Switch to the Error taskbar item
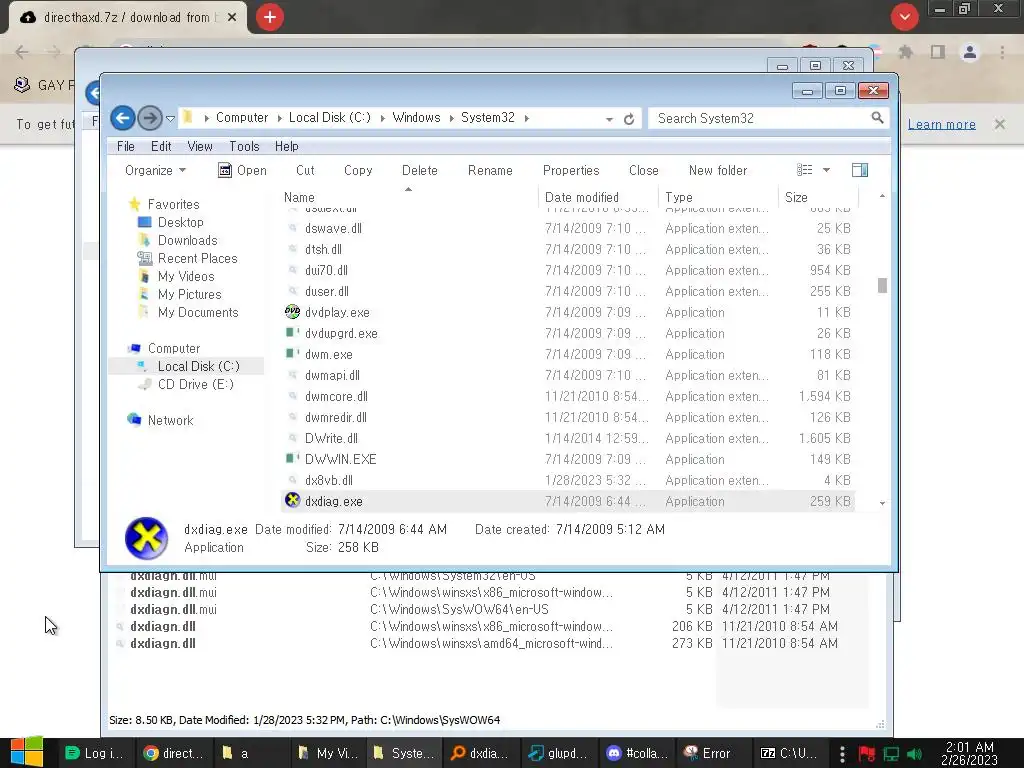 707,753
